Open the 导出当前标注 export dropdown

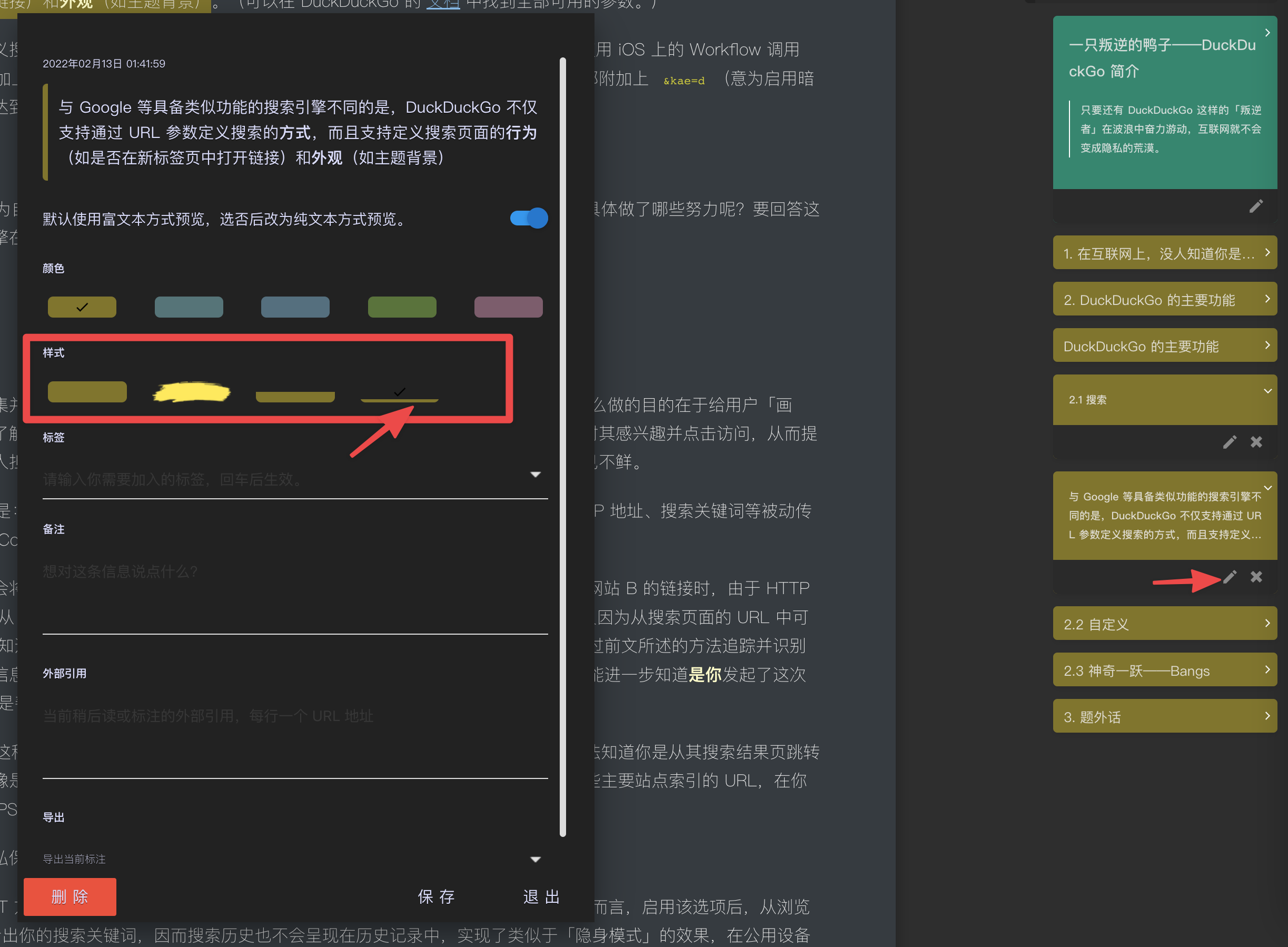tap(535, 859)
